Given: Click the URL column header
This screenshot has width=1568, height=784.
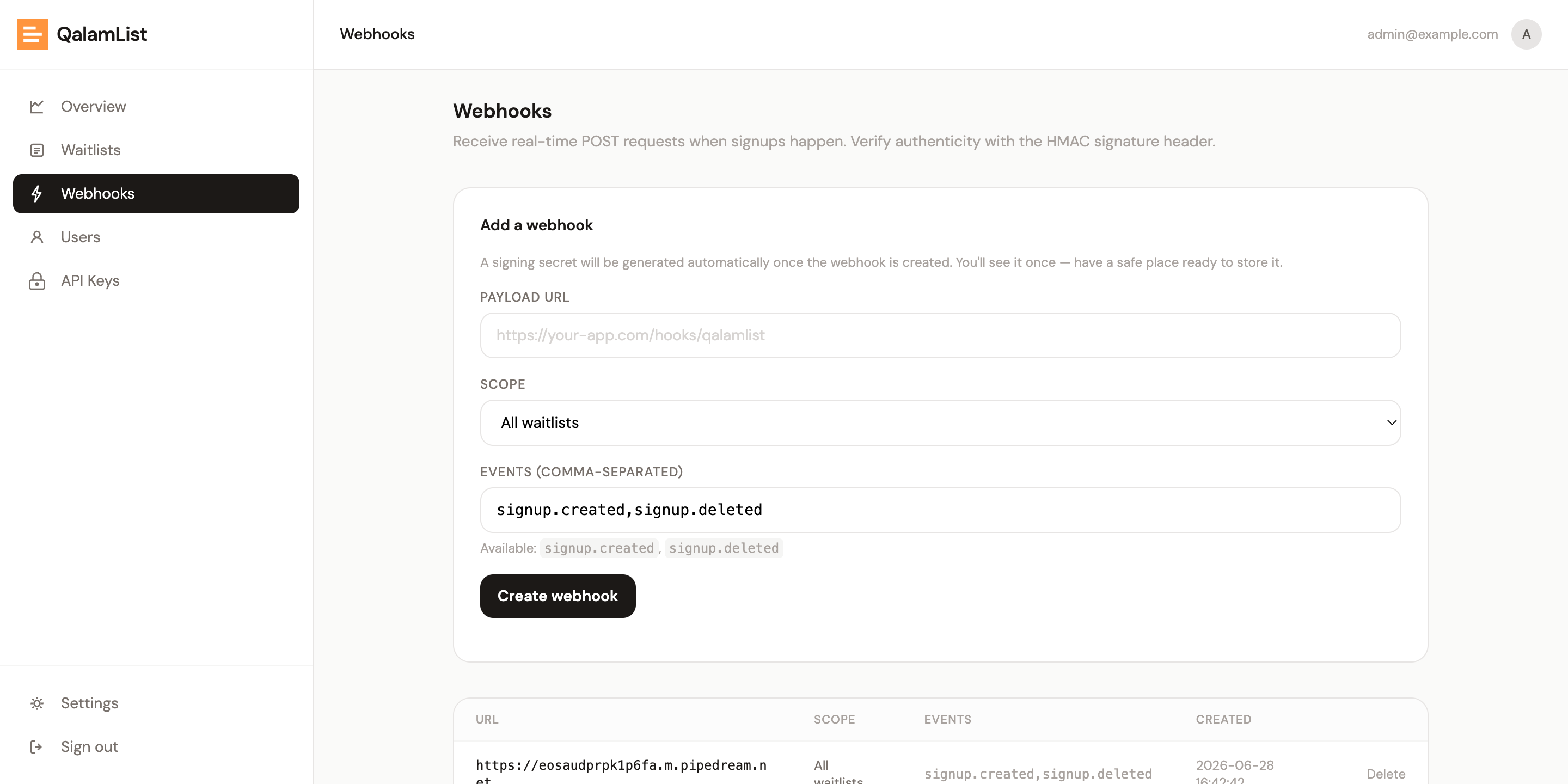Looking at the screenshot, I should 487,719.
